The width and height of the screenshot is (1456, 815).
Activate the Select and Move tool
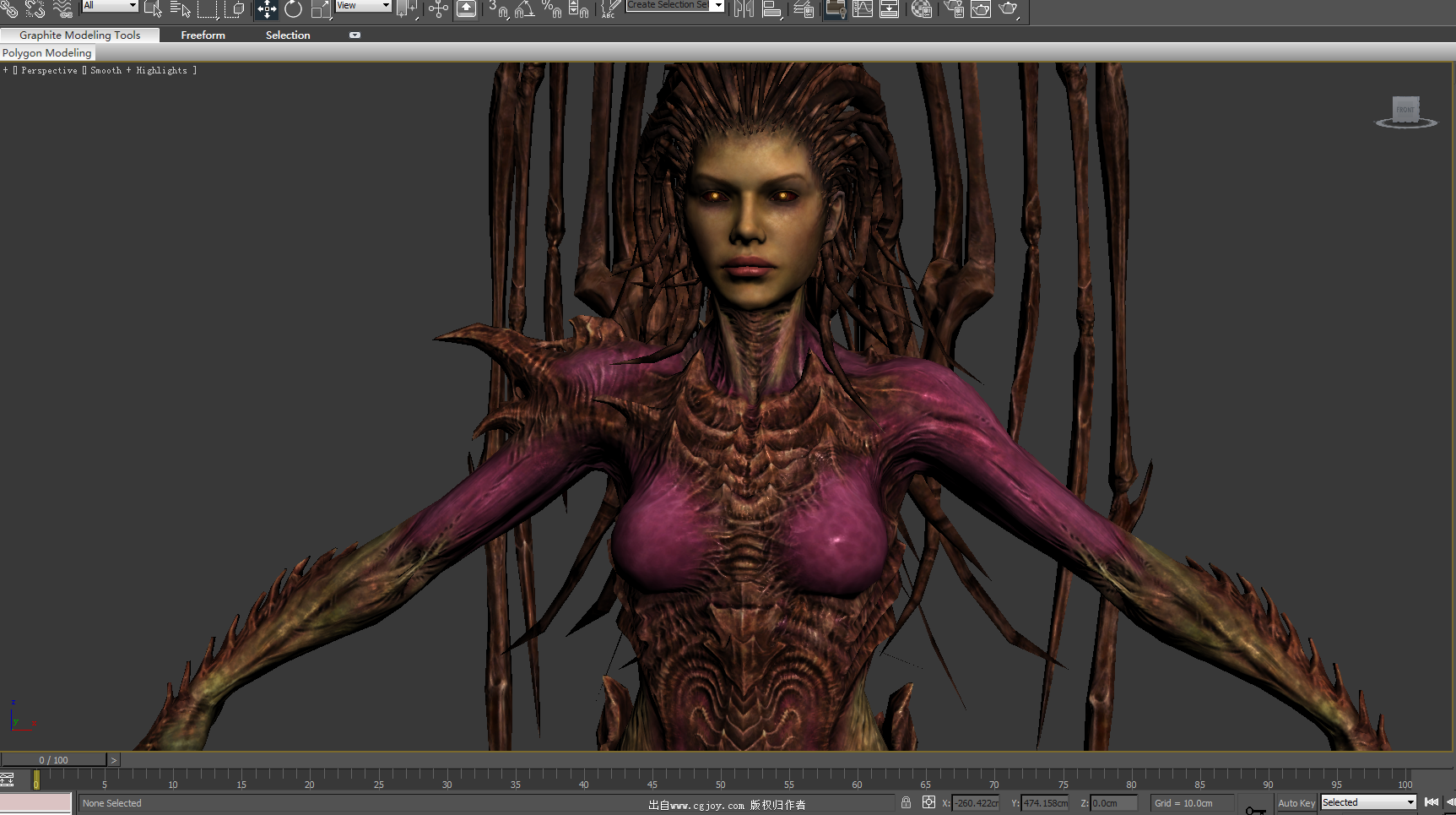(x=267, y=8)
